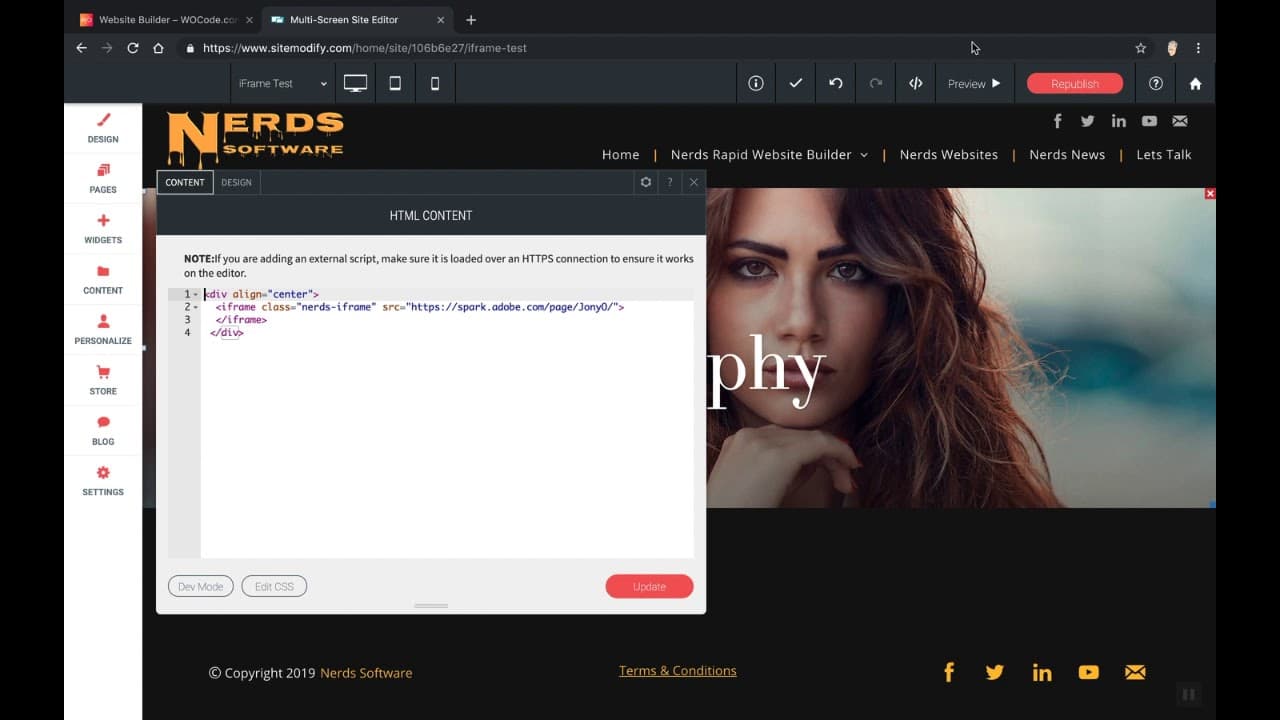Undo the last change
The width and height of the screenshot is (1280, 720).
836,84
